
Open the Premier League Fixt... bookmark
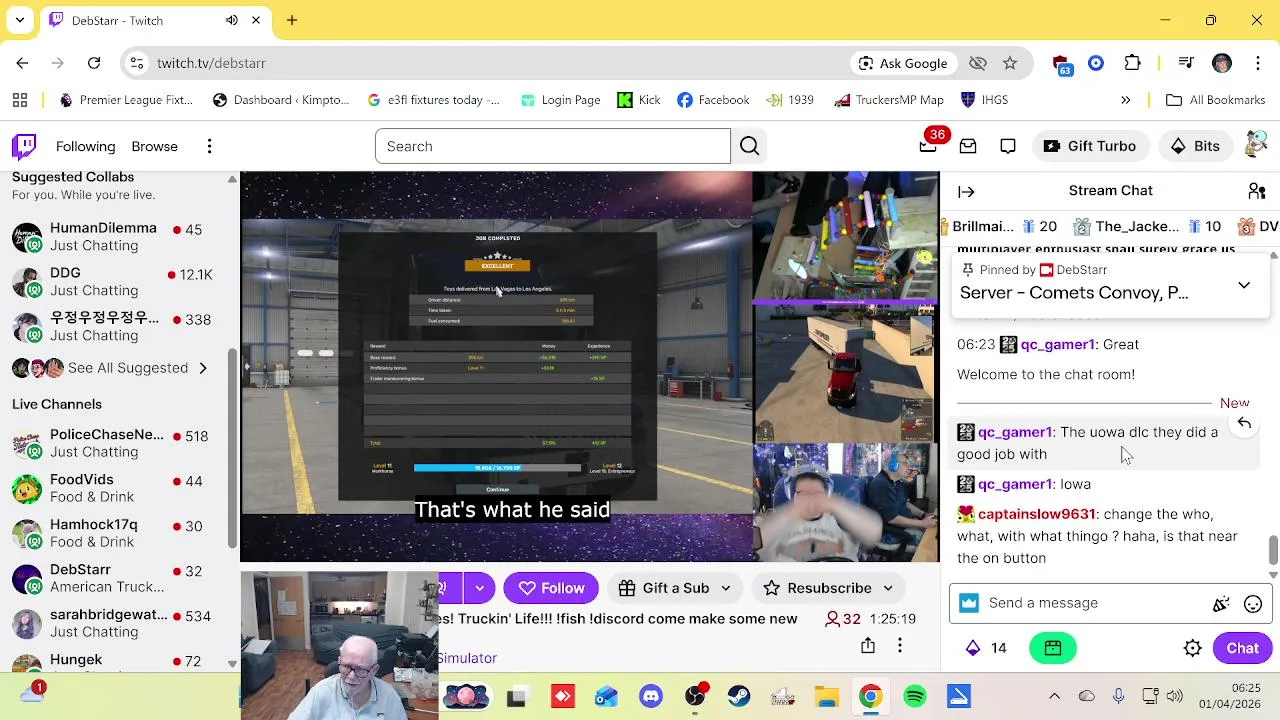pos(126,100)
